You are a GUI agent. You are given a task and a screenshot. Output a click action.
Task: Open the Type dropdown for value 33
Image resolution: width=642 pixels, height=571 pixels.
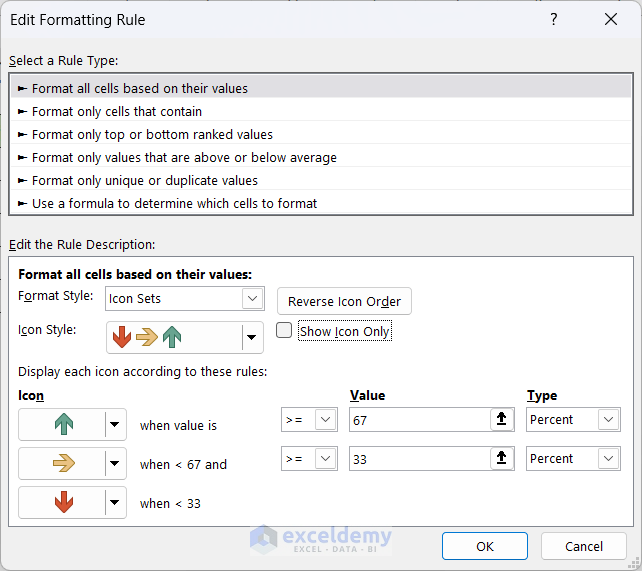[x=608, y=459]
